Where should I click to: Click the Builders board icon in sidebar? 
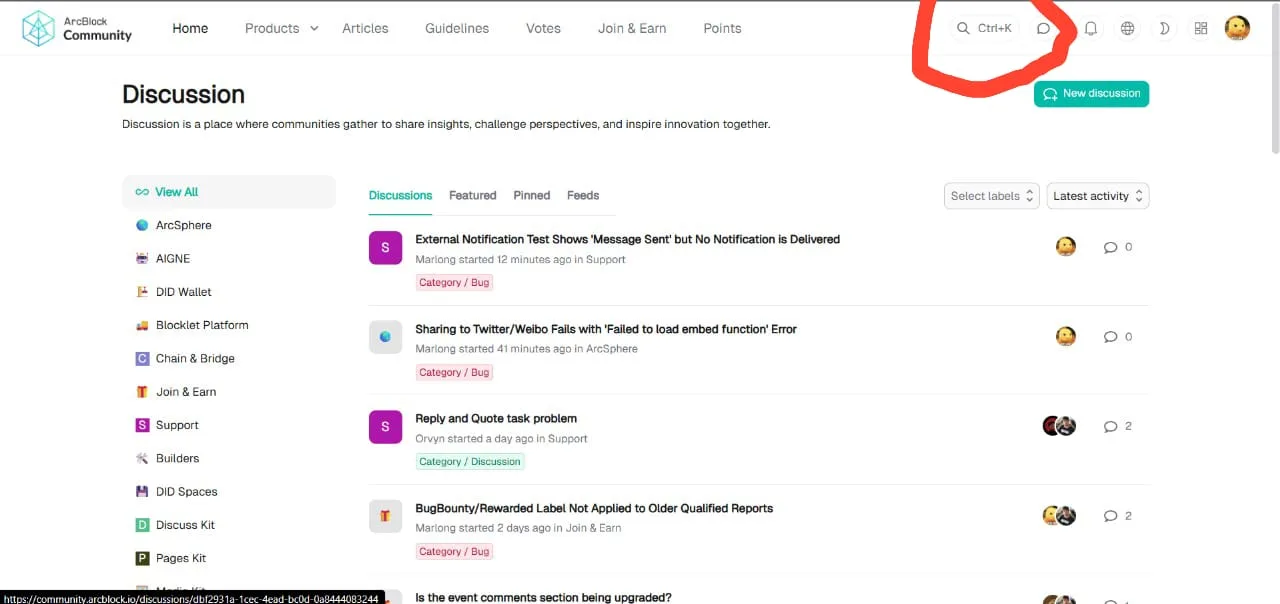coord(142,458)
